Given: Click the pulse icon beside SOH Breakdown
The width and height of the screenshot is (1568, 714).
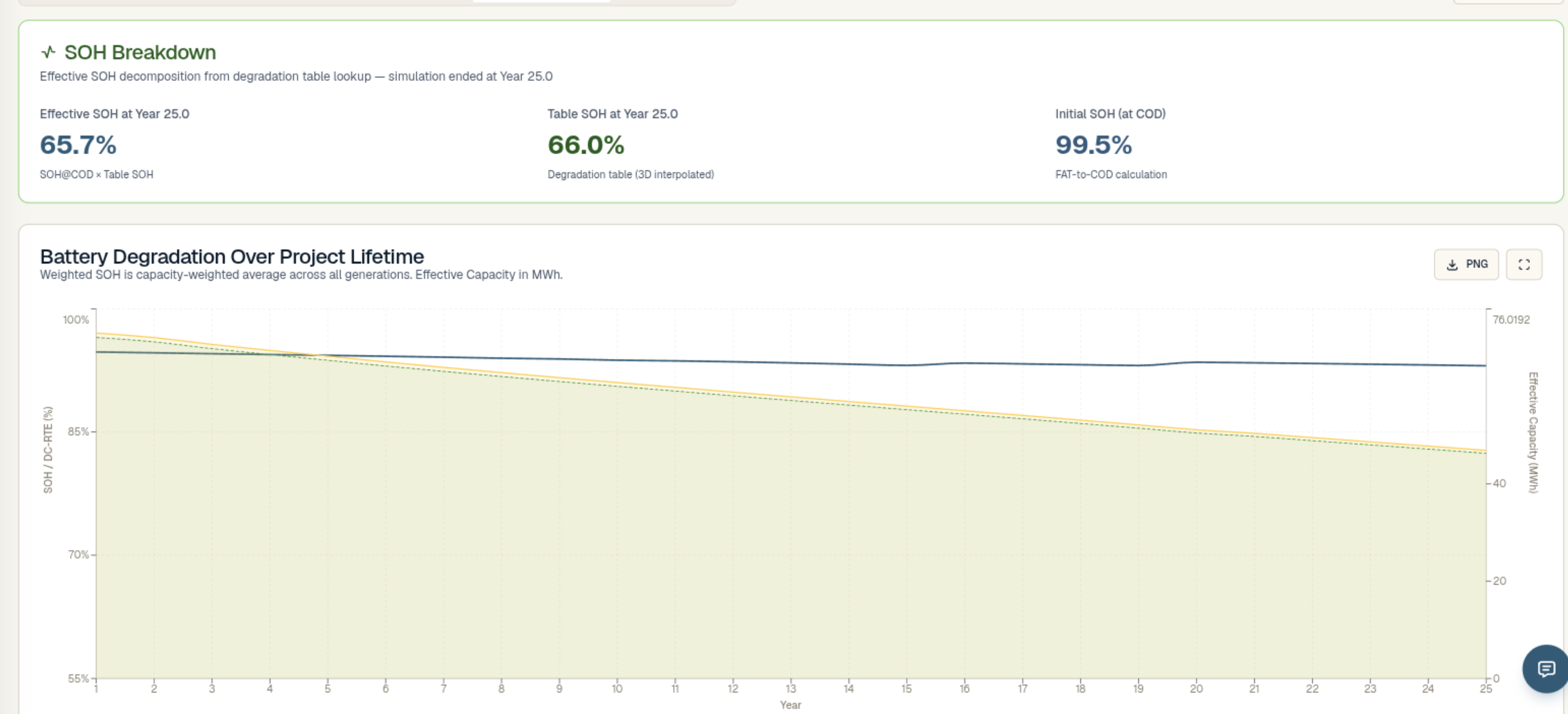Looking at the screenshot, I should [x=48, y=52].
